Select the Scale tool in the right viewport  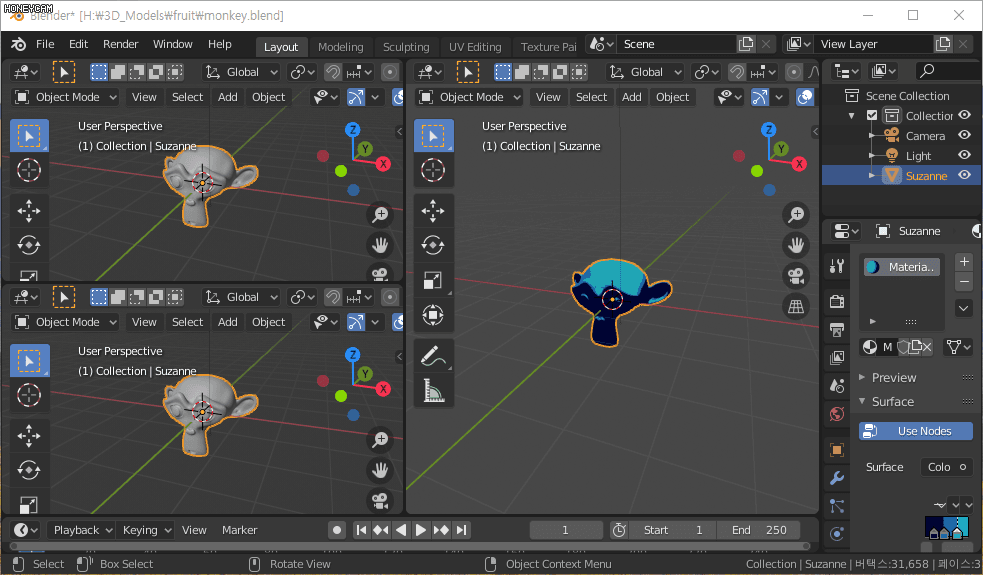coord(433,280)
